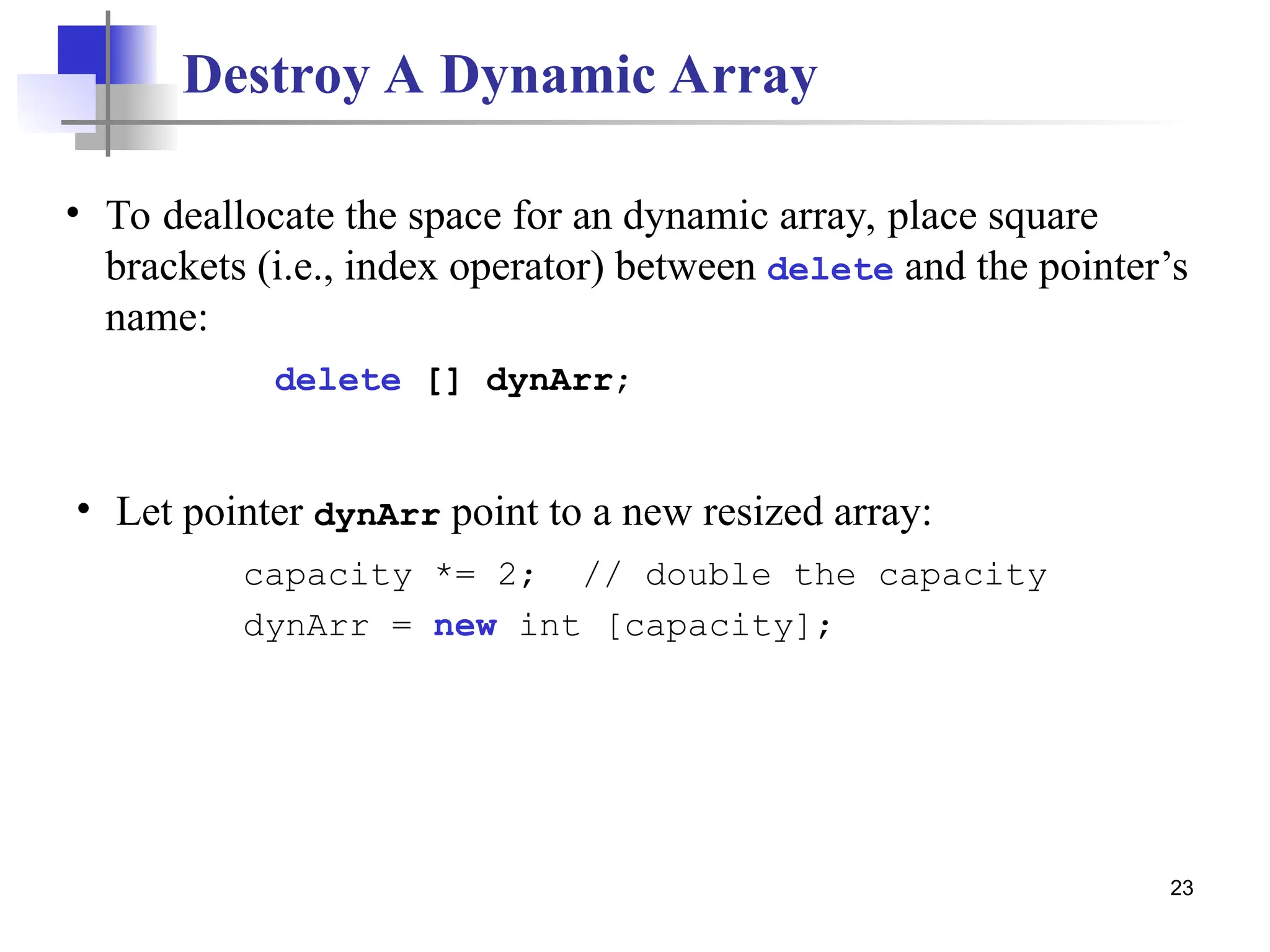Image resolution: width=1270 pixels, height=952 pixels.
Task: Click the first bullet point dot
Action: pos(73,213)
